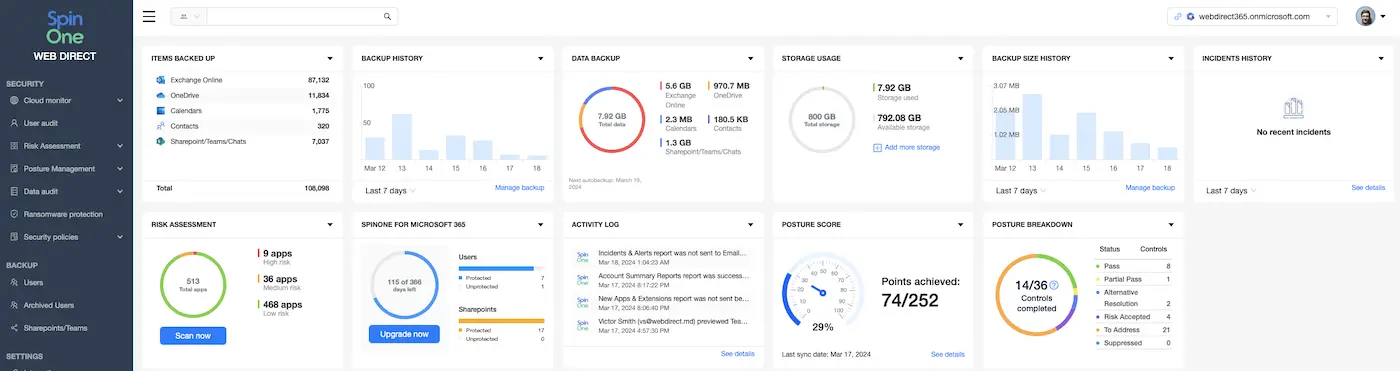Expand the Risk Assessment sidebar submenu

(119, 146)
